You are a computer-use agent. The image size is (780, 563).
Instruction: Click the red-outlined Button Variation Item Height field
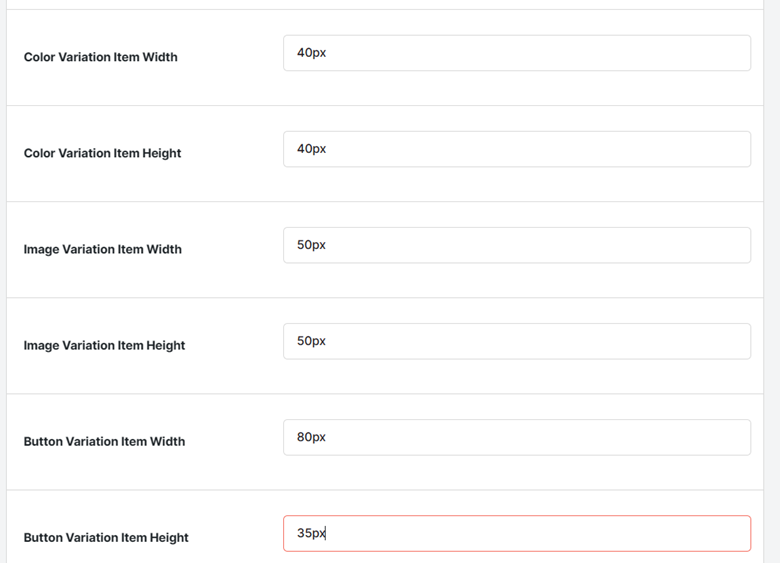click(x=517, y=533)
